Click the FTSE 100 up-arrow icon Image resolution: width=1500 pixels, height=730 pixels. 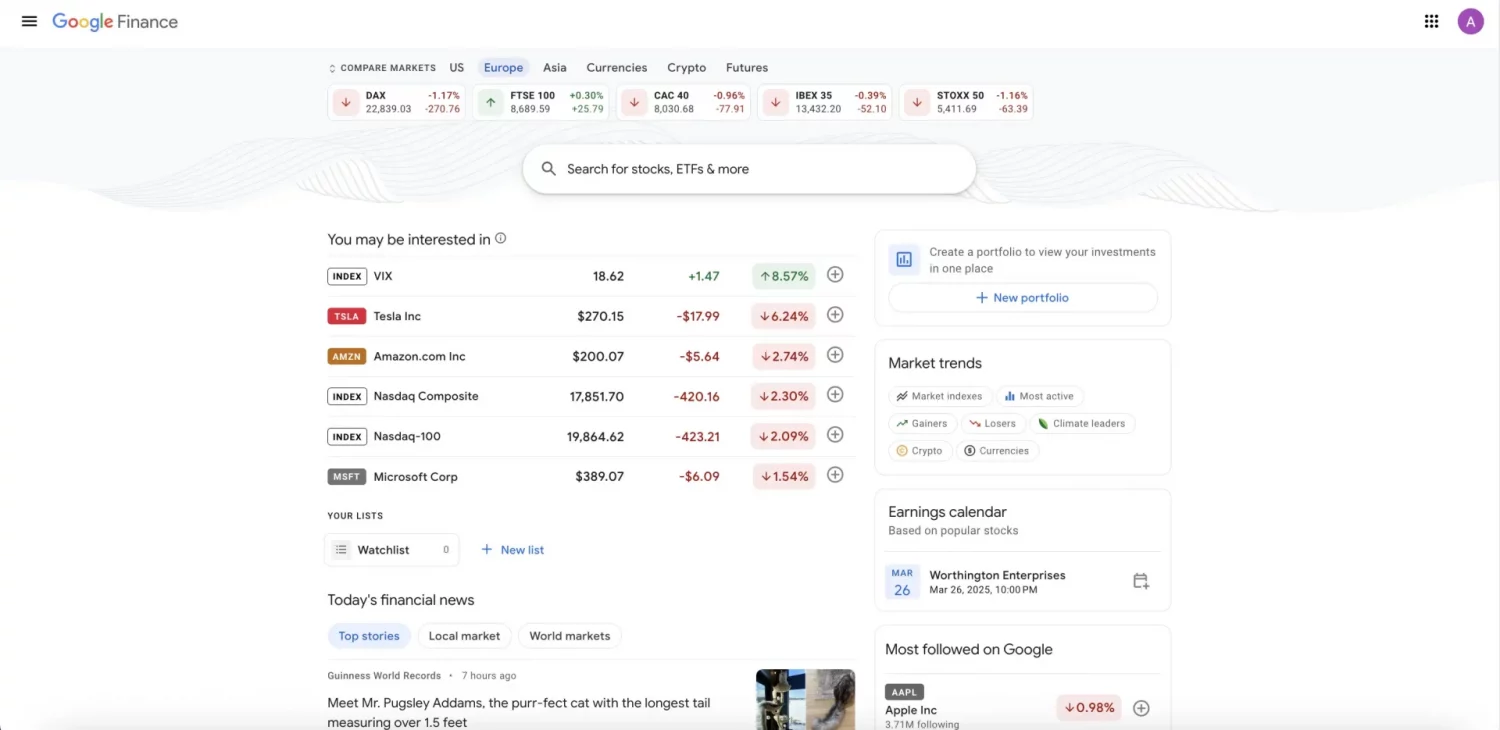(490, 102)
